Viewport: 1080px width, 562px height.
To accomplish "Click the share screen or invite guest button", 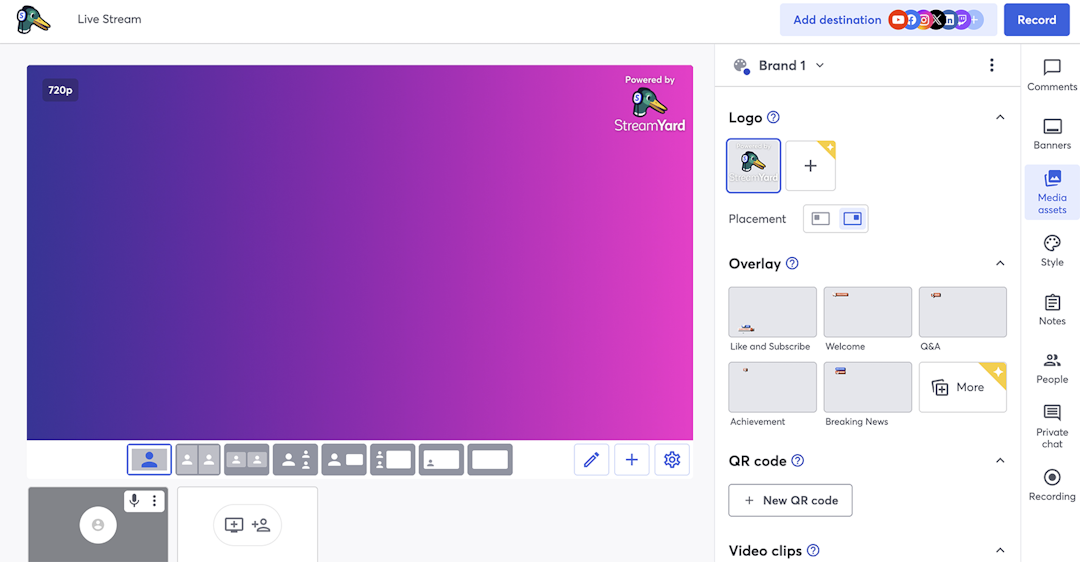I will (x=247, y=525).
